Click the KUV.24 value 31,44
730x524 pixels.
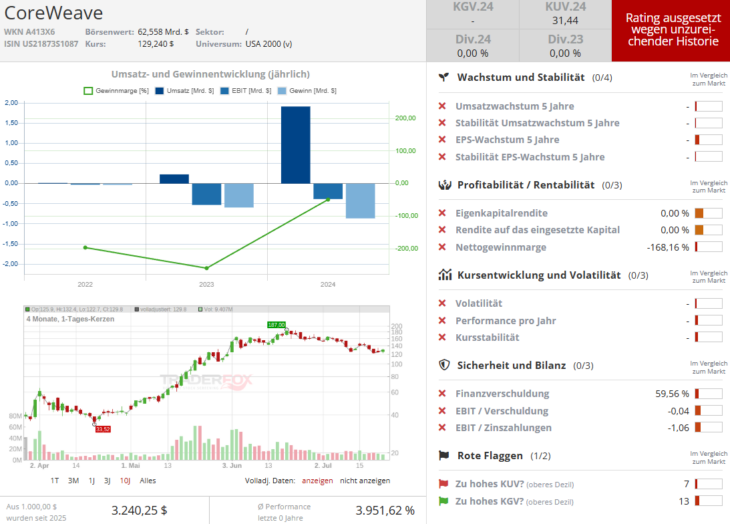click(x=565, y=20)
